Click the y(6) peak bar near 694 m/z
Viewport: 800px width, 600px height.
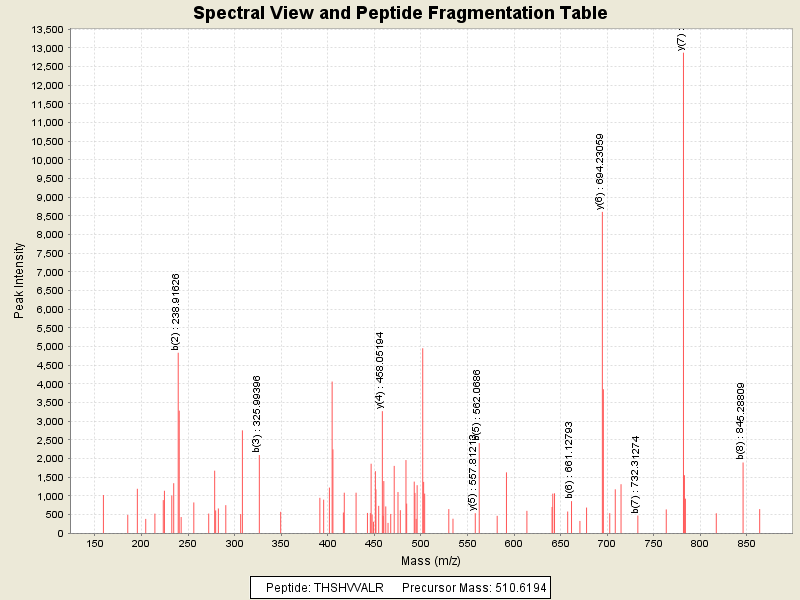(602, 380)
